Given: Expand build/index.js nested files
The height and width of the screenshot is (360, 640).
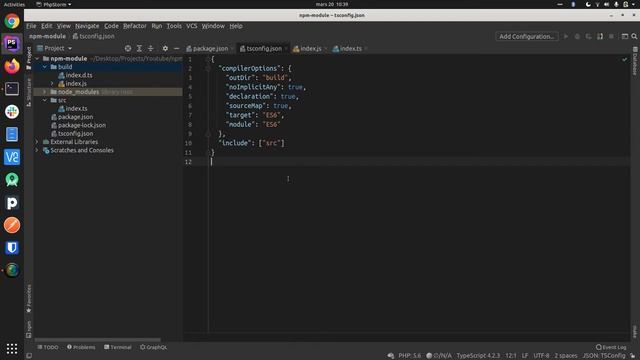Looking at the screenshot, I should coord(52,83).
